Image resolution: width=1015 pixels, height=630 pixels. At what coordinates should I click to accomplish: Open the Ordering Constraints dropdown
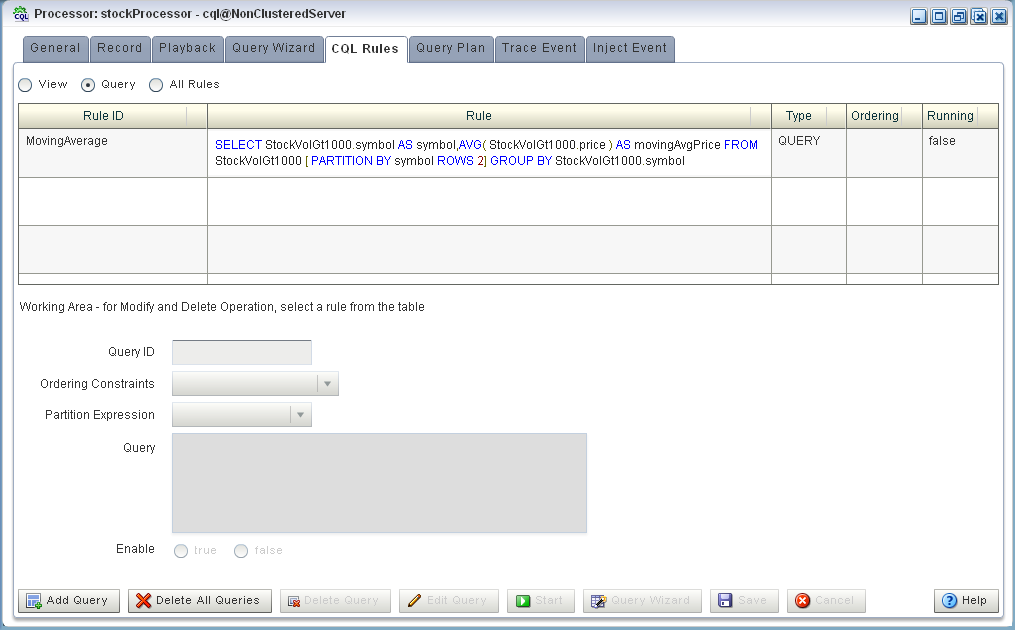point(329,383)
